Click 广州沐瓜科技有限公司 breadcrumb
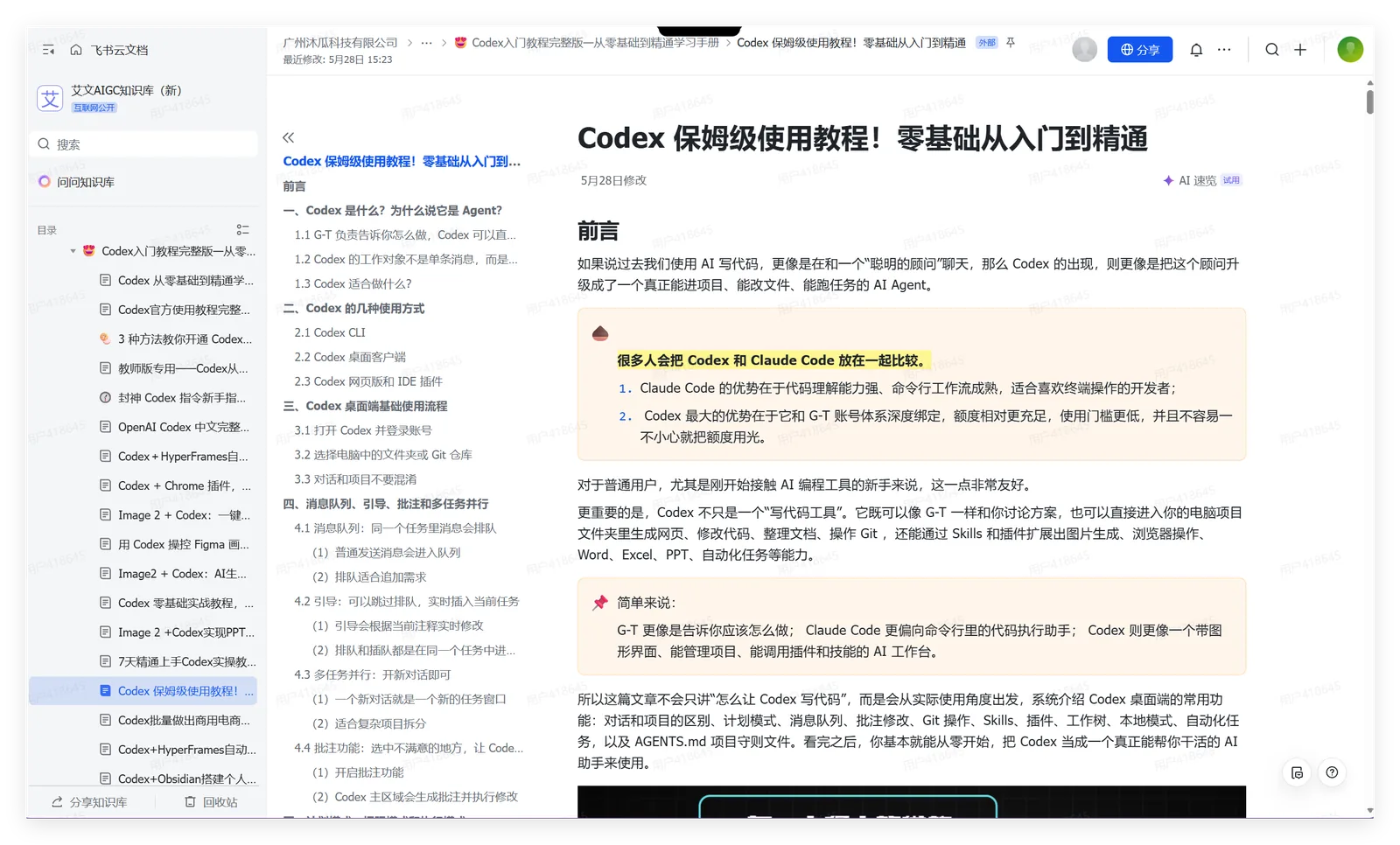The width and height of the screenshot is (1400, 845). pos(340,42)
